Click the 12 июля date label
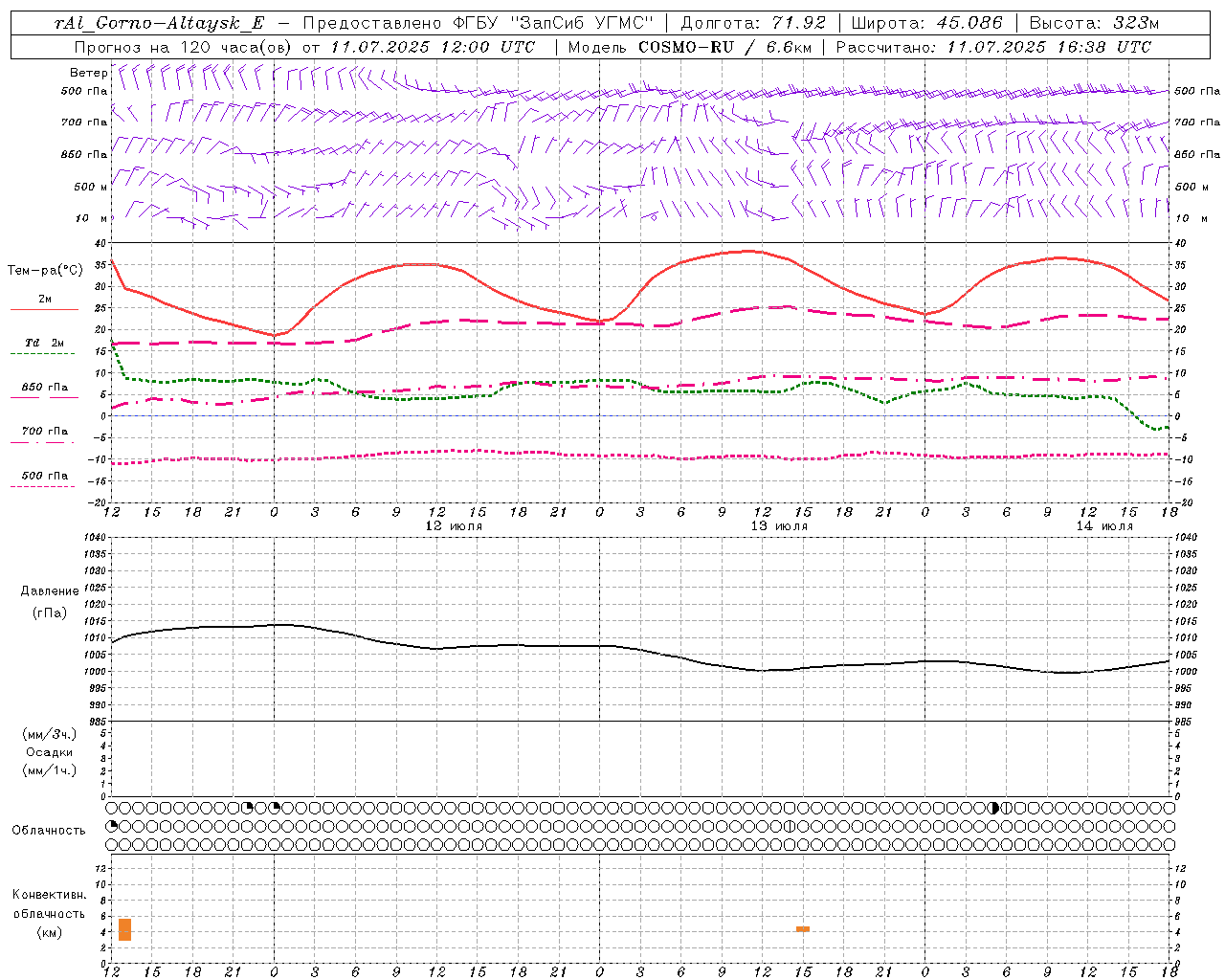This screenshot has height=980, width=1225. point(454,526)
